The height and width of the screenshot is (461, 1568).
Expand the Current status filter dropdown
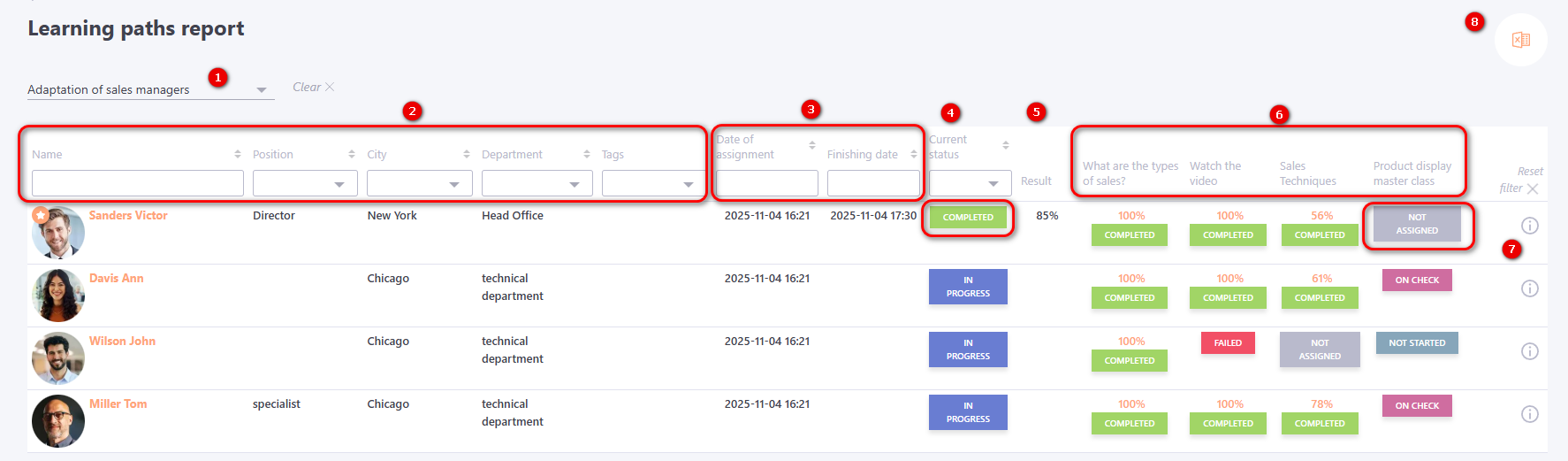(x=970, y=184)
